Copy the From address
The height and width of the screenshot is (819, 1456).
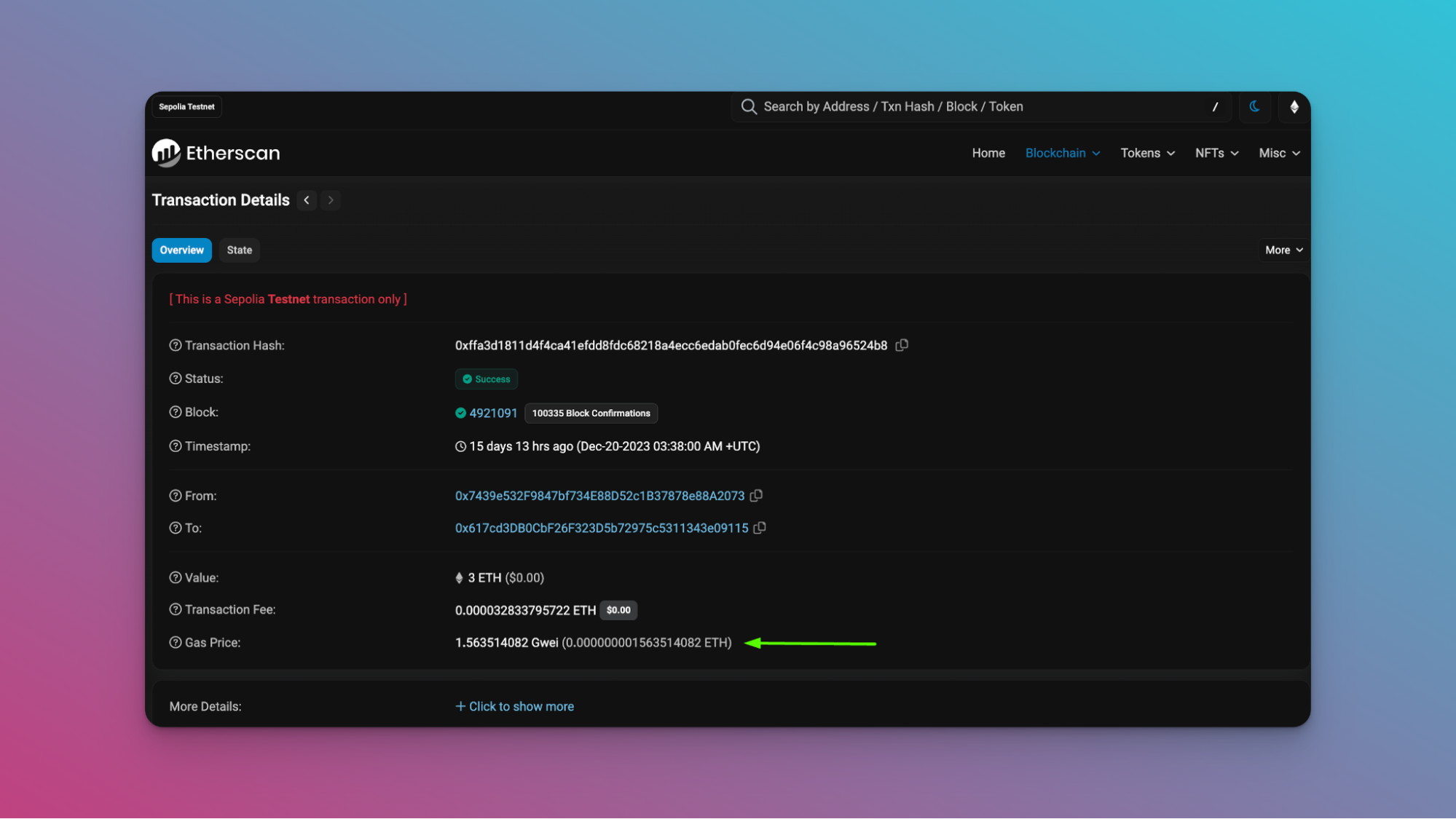point(757,496)
